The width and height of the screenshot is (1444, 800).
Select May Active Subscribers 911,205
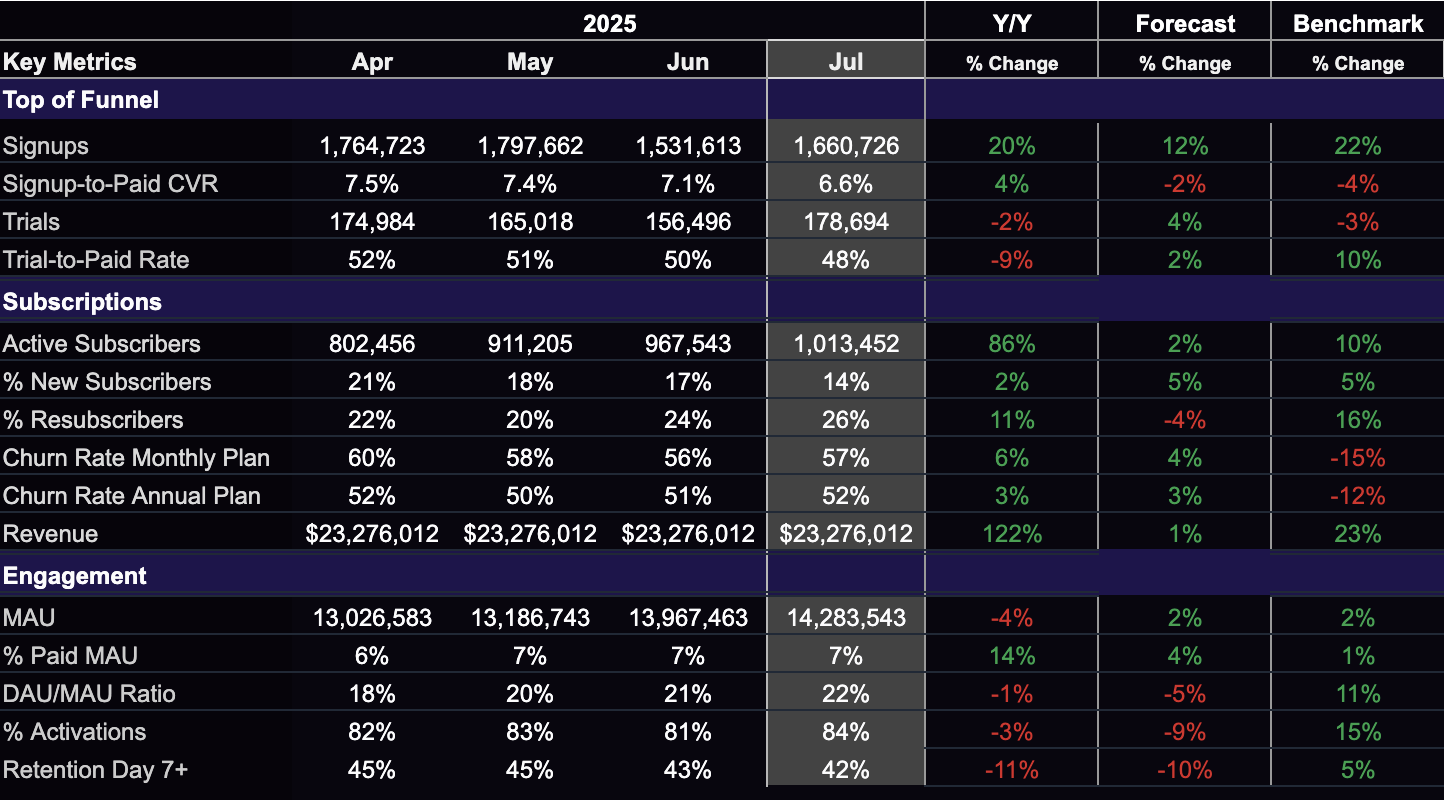530,344
